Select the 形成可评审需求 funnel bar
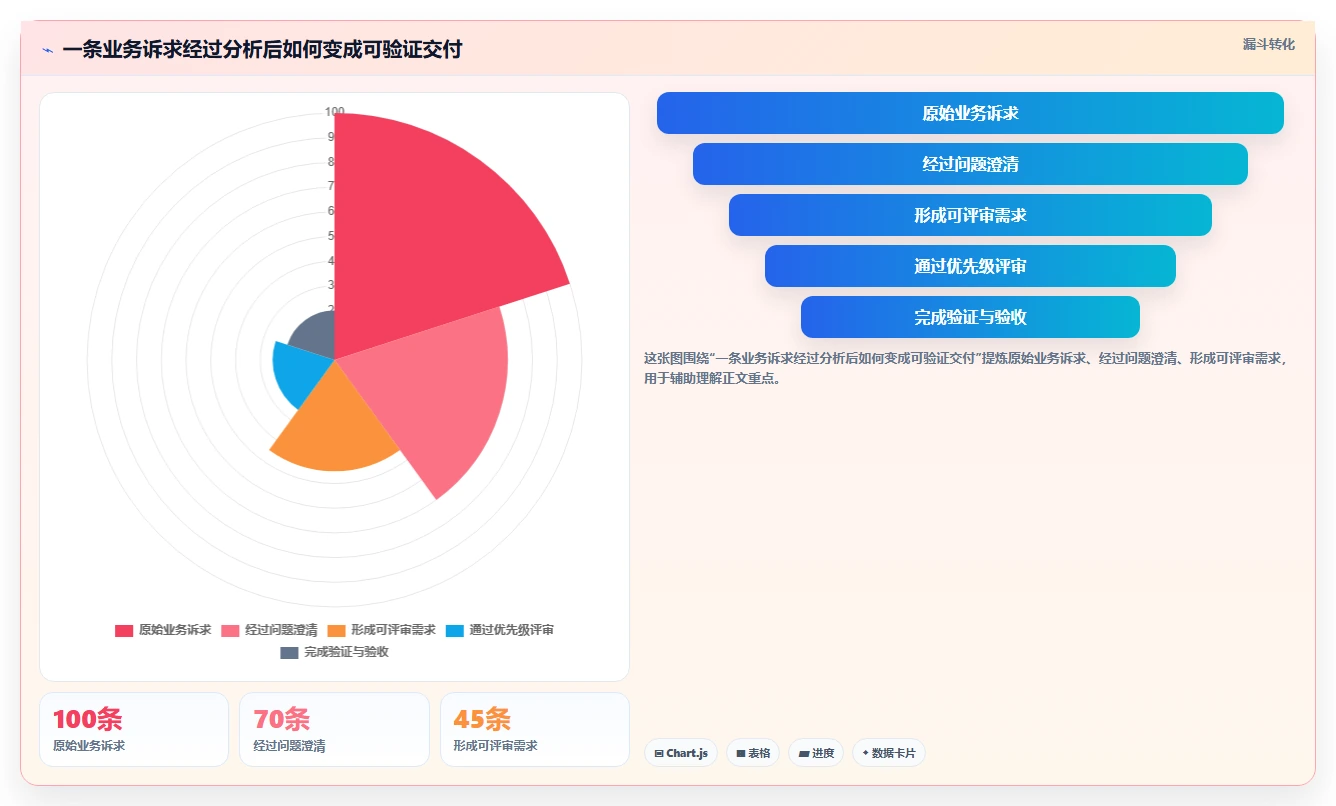 (970, 215)
